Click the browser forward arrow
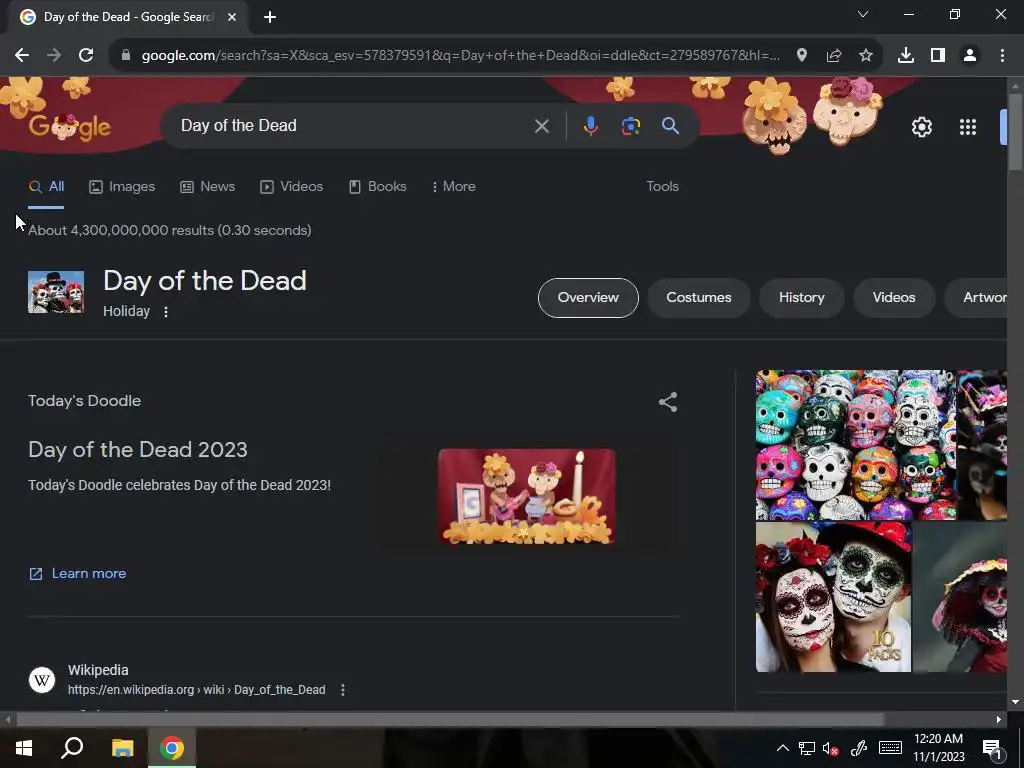The image size is (1024, 768). coord(54,56)
